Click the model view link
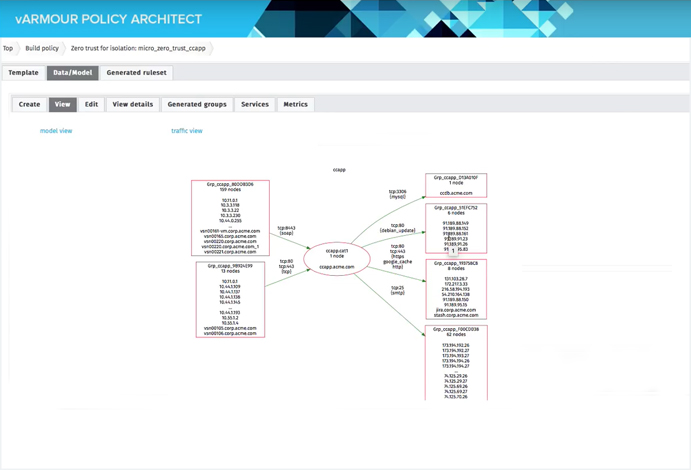This screenshot has width=691, height=470. point(56,131)
